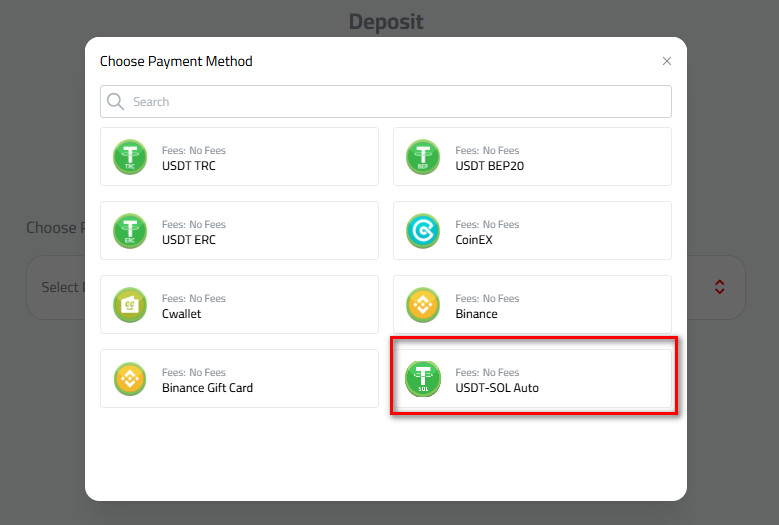Click the Binance label text
The height and width of the screenshot is (525, 779).
point(476,314)
